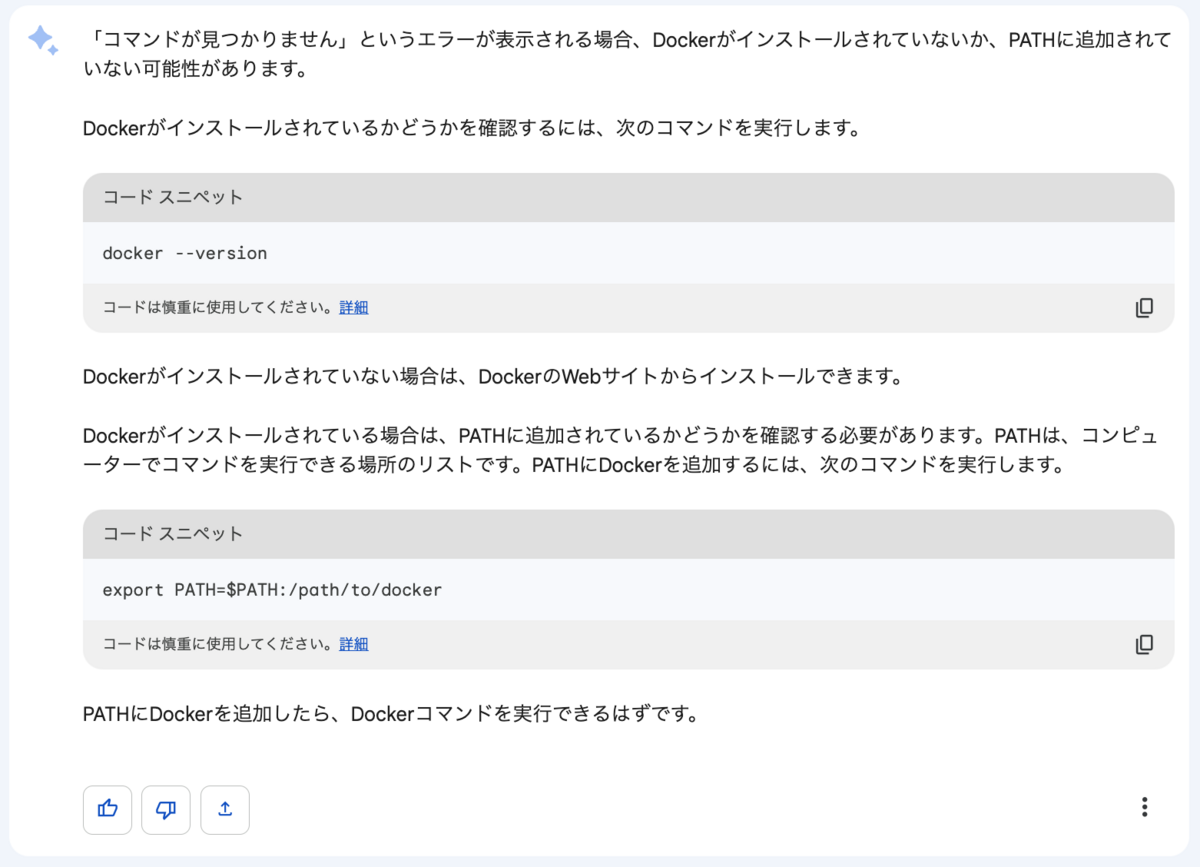Open the three-dot more options menu
The image size is (1200, 867).
coord(1144,808)
